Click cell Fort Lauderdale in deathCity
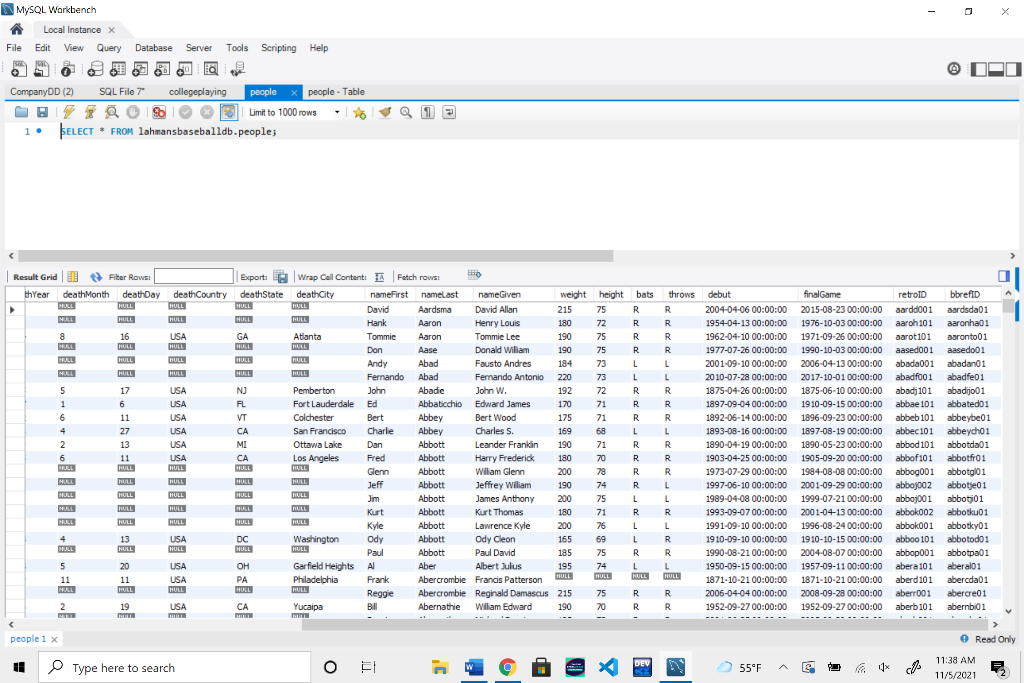1024x683 pixels. (x=324, y=404)
